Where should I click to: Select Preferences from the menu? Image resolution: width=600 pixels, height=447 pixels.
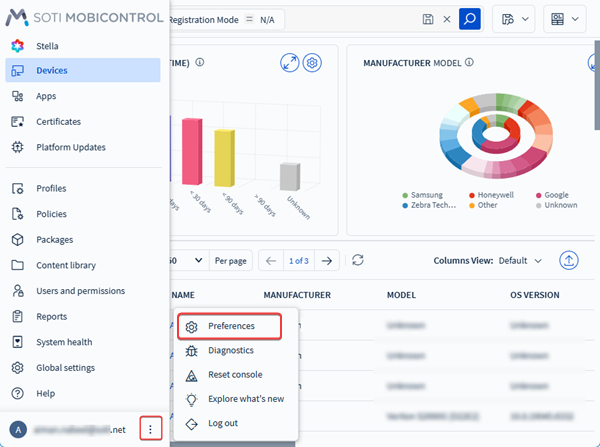click(x=231, y=326)
